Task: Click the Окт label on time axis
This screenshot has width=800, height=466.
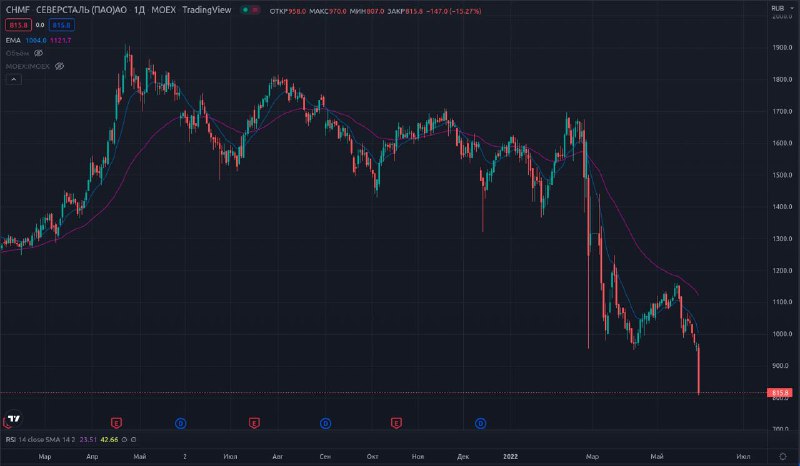Action: click(x=372, y=456)
